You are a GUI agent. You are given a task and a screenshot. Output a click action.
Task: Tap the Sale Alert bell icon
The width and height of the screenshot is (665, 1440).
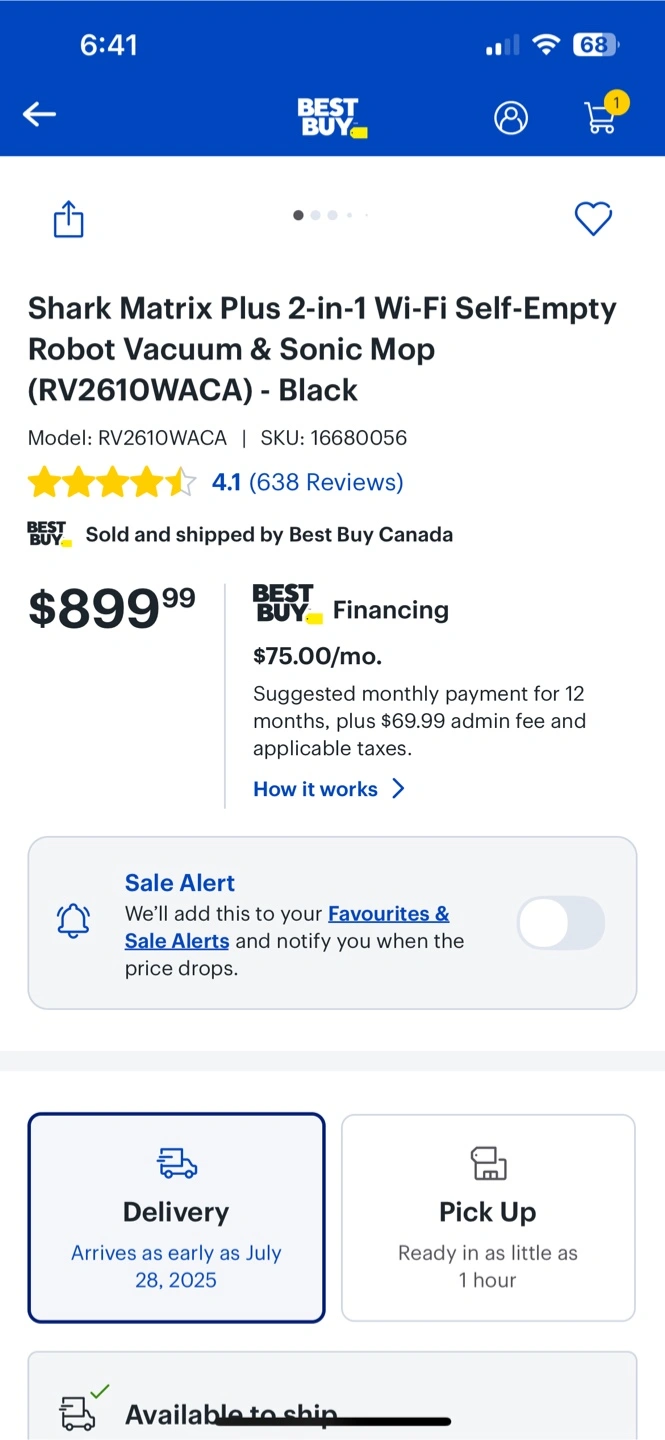coord(74,920)
